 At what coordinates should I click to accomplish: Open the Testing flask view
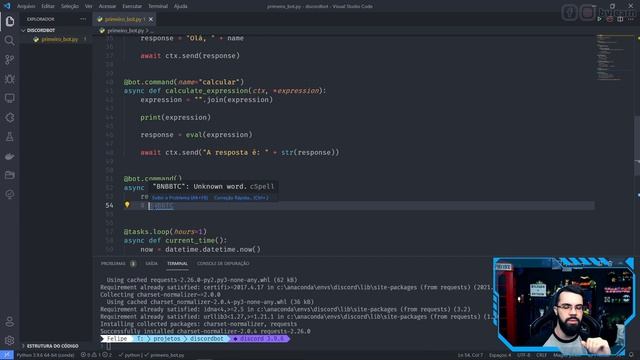coord(10,137)
